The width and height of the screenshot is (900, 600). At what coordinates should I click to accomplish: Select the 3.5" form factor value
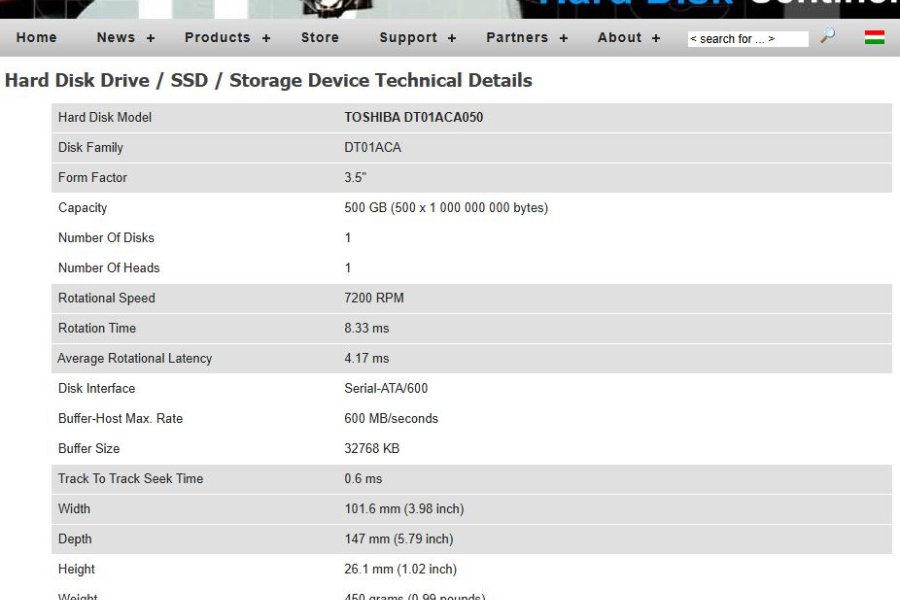[x=355, y=177]
